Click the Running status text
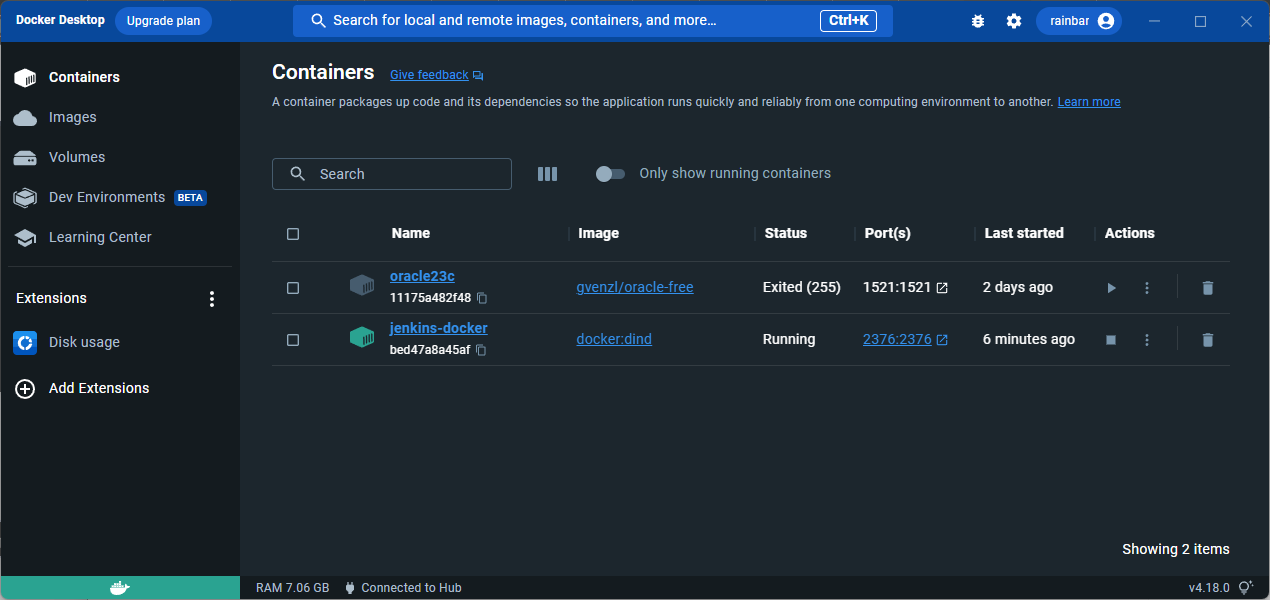 pyautogui.click(x=789, y=339)
